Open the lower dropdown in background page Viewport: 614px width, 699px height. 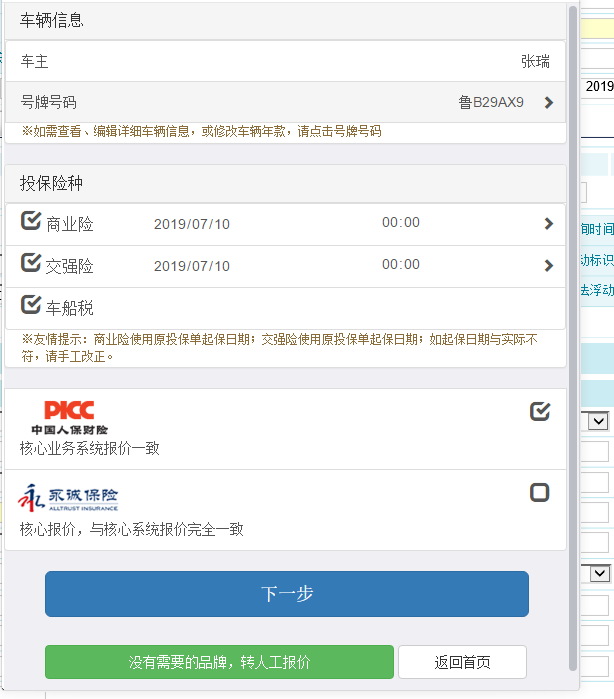(600, 573)
